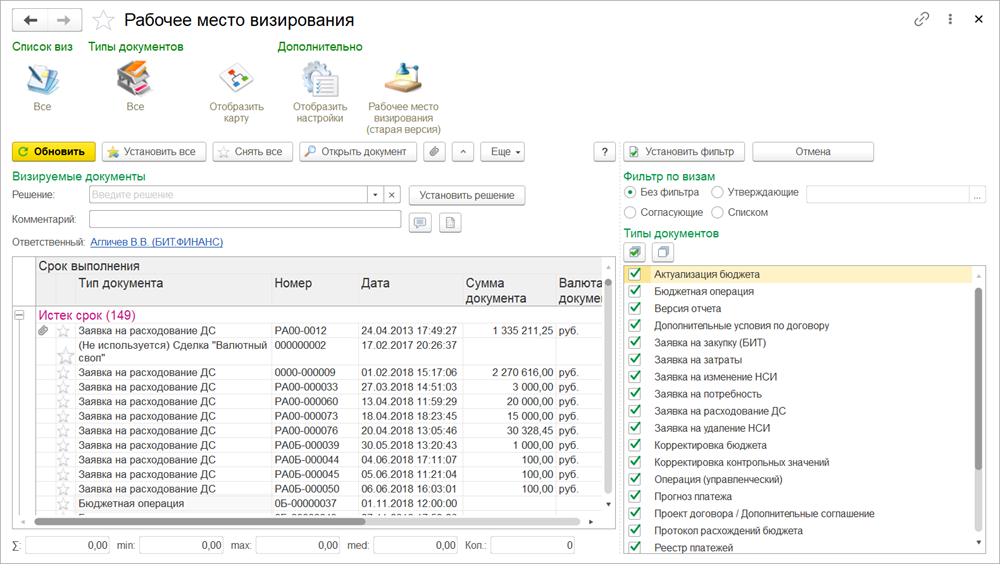The width and height of the screenshot is (1000, 564).
Task: Collapse the 'Истек срок (149)' group
Action: pos(20,315)
